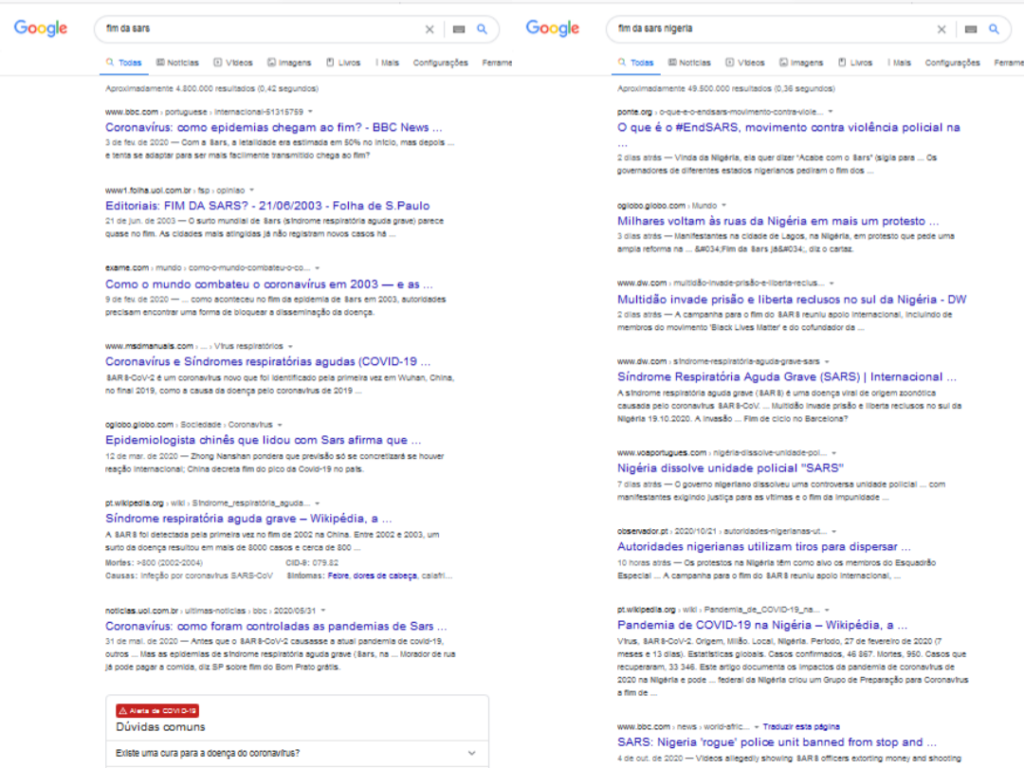
Task: Click the Google logo in right search page
Action: pos(552,28)
